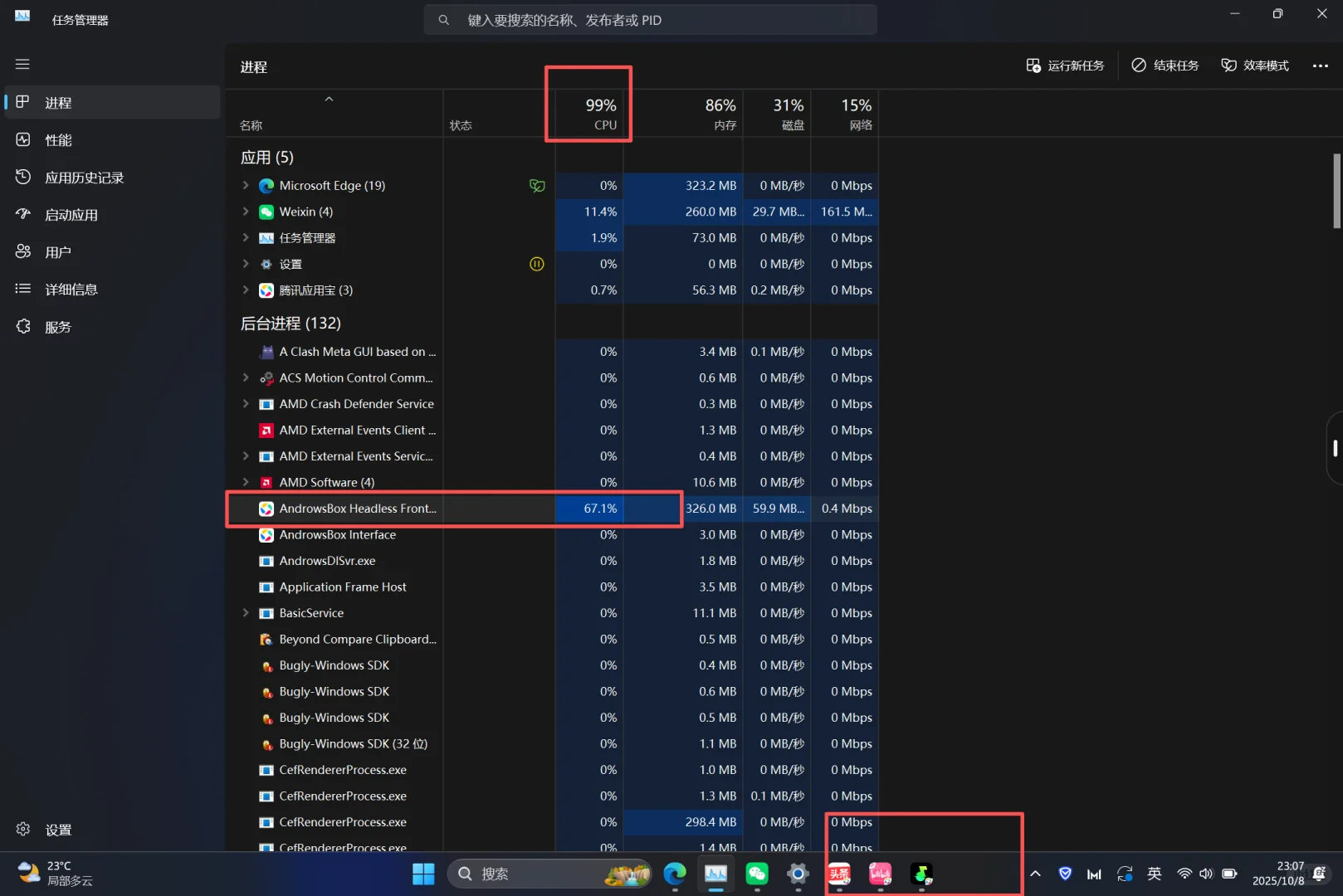This screenshot has width=1343, height=896.
Task: Open the 服务 (Services) panel
Action: coord(58,326)
